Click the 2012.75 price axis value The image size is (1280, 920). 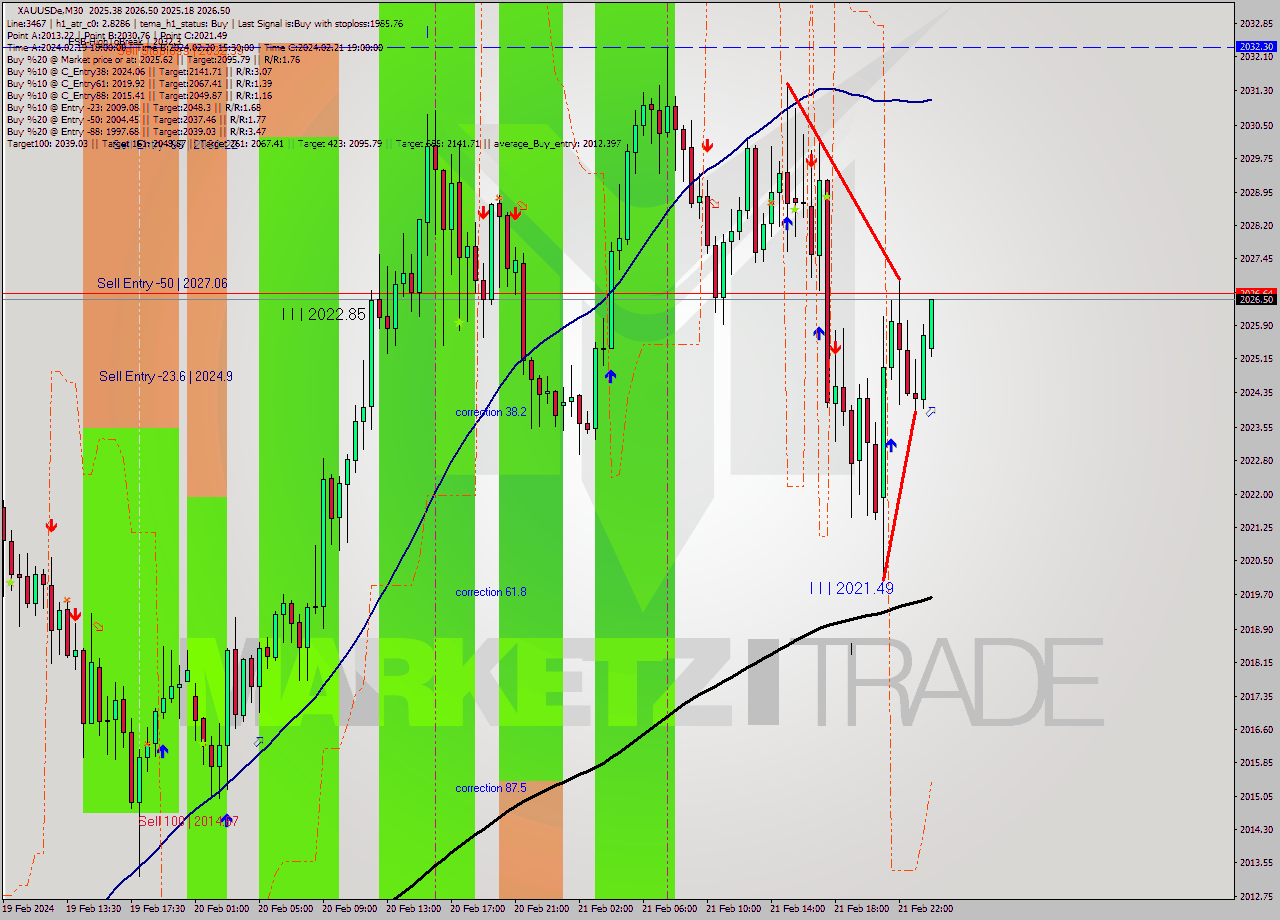coord(1256,897)
